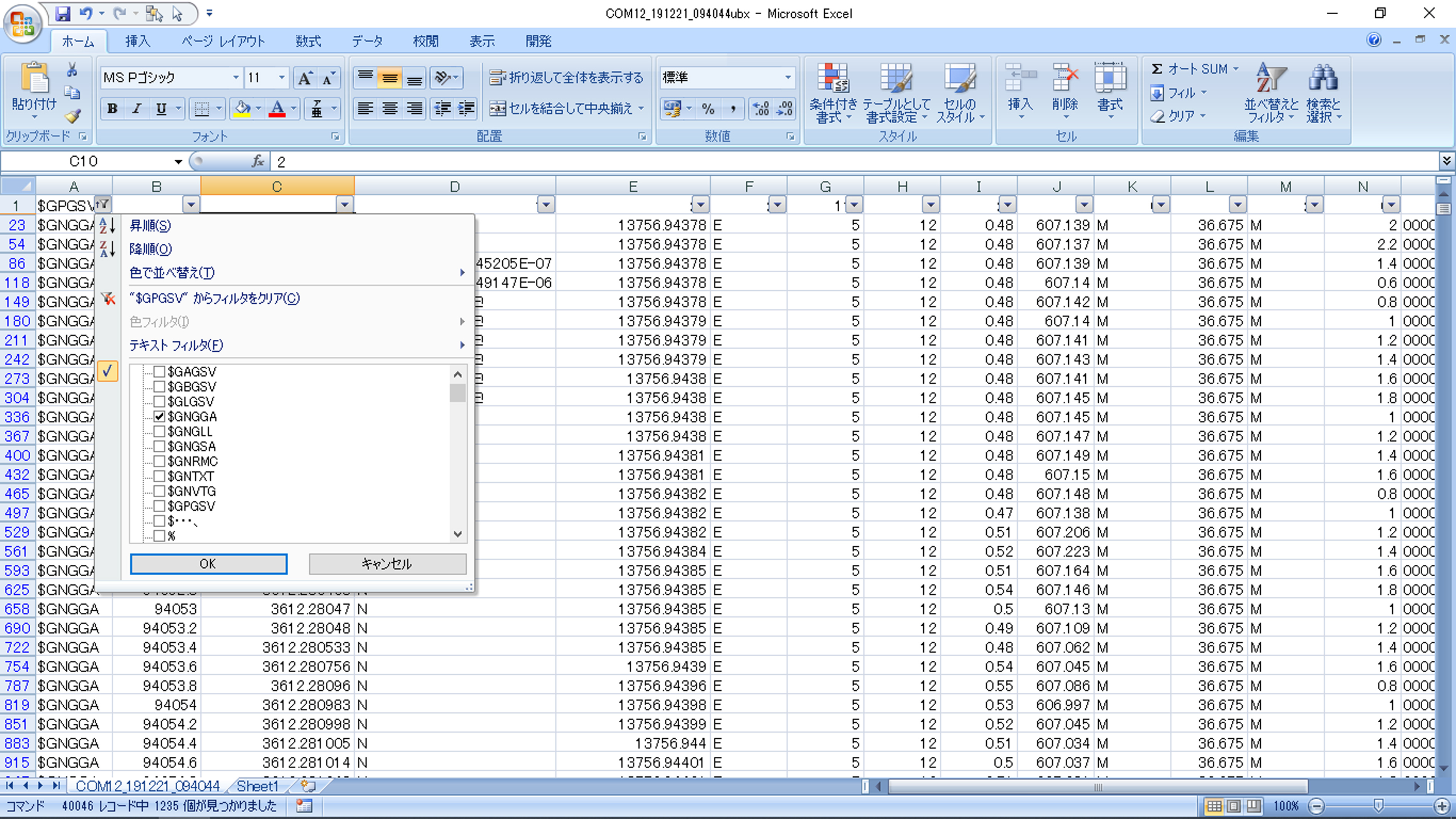The height and width of the screenshot is (819, 1456).
Task: Check the $GPGSV checkbox
Action: coord(159,506)
